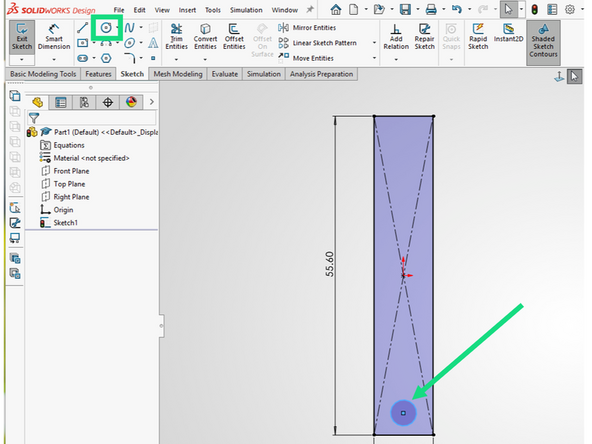The width and height of the screenshot is (592, 444).
Task: Undo the last action
Action: pyautogui.click(x=457, y=9)
